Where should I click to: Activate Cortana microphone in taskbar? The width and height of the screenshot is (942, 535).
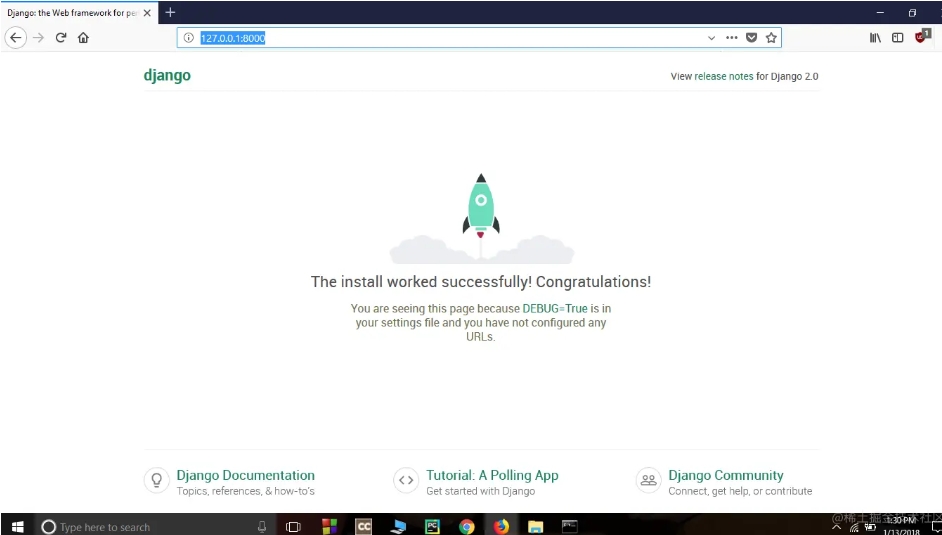click(262, 527)
